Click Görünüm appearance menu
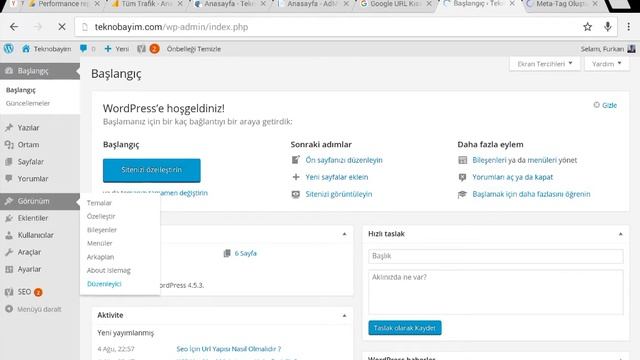 click(x=40, y=201)
